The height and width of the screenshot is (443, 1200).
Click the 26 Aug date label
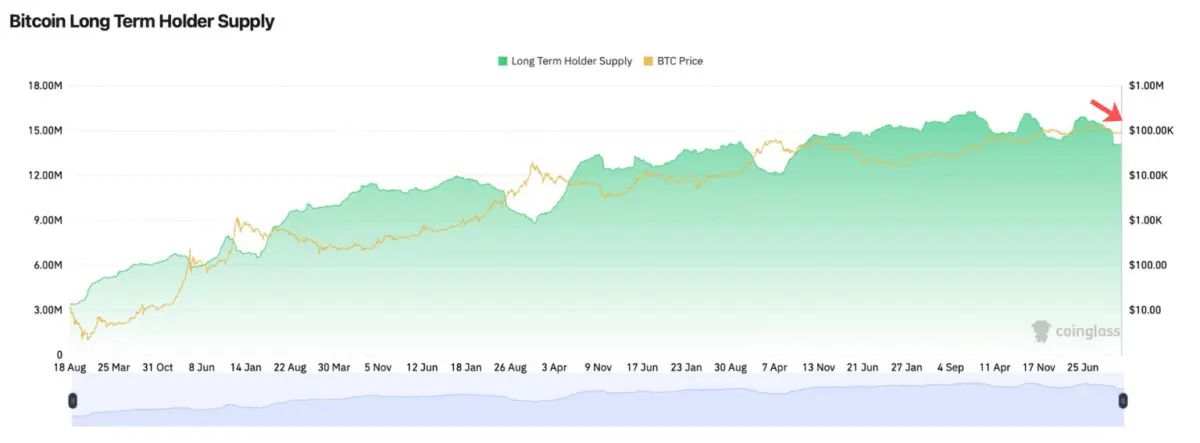pyautogui.click(x=510, y=367)
